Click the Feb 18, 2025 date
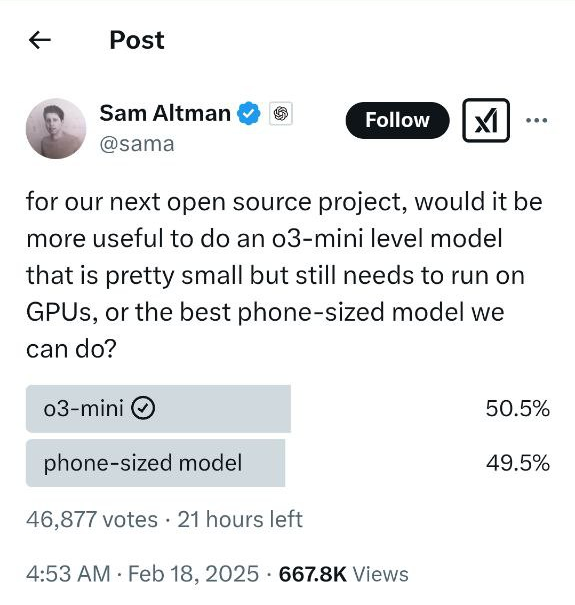 point(193,573)
